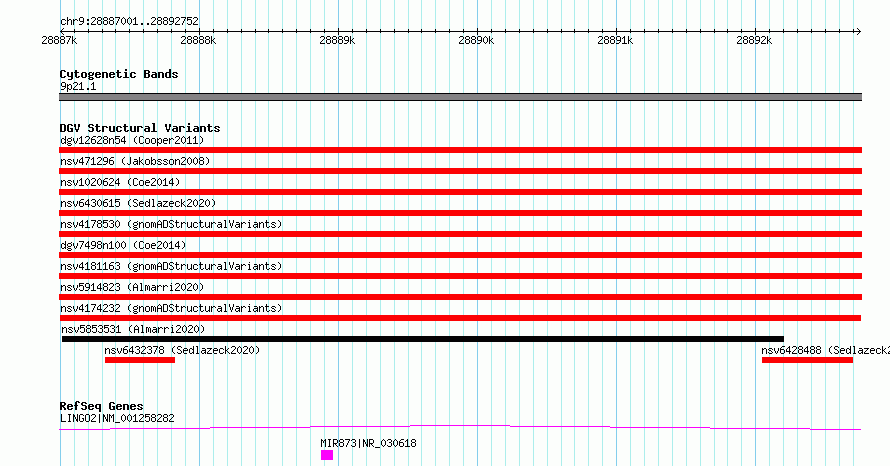The height and width of the screenshot is (466, 890).
Task: Click the 9p21.1 band label
Action: 78,86
